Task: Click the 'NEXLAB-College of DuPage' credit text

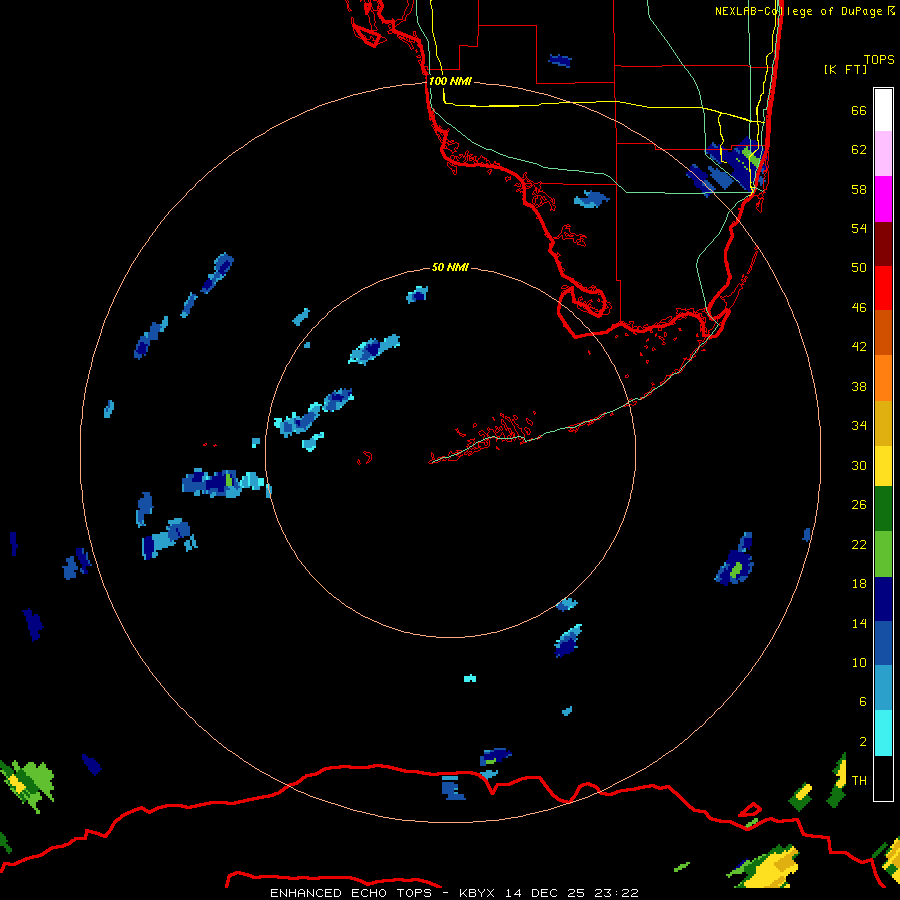Action: click(798, 11)
